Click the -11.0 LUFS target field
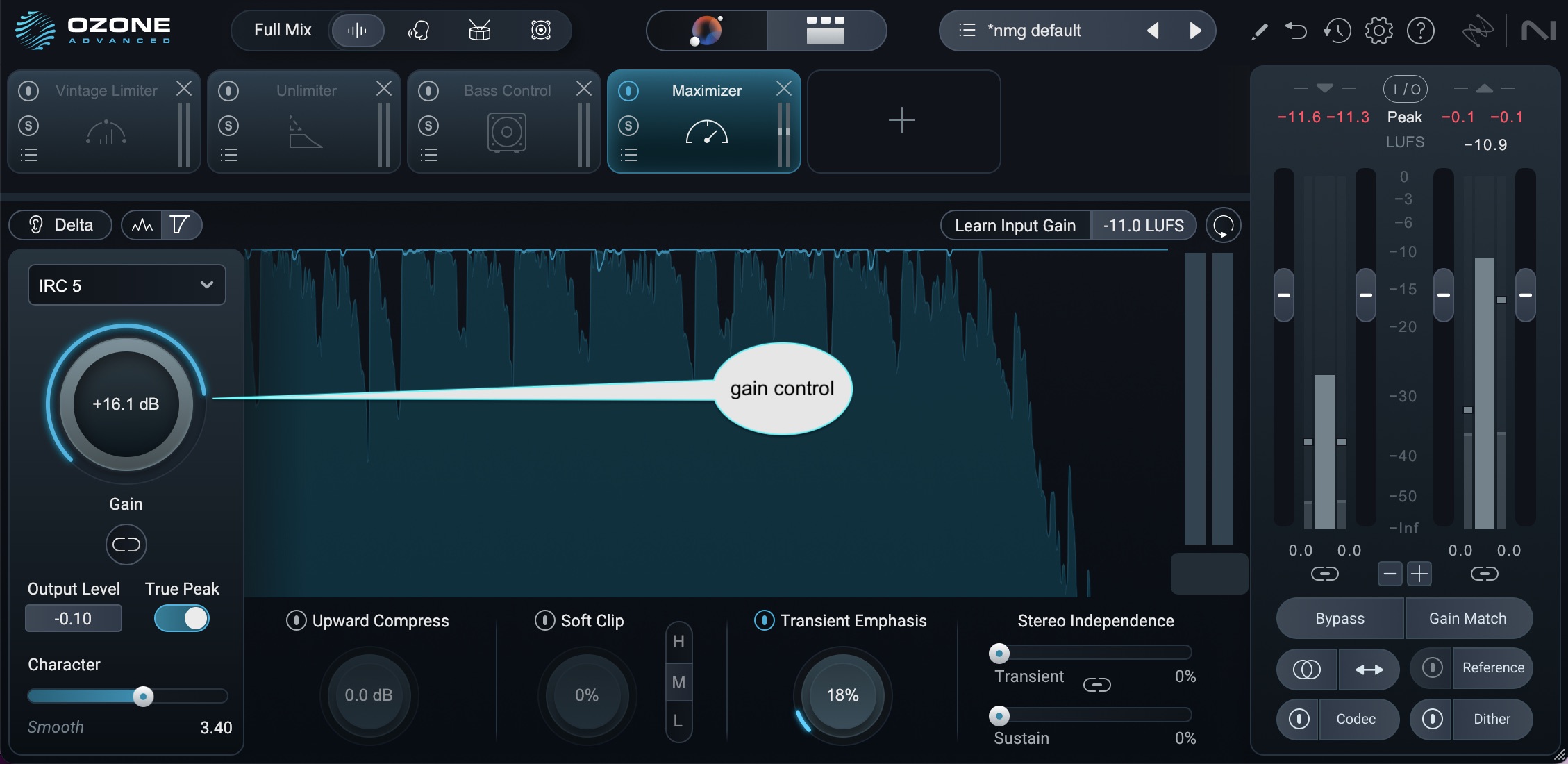The width and height of the screenshot is (1568, 764). [1143, 226]
